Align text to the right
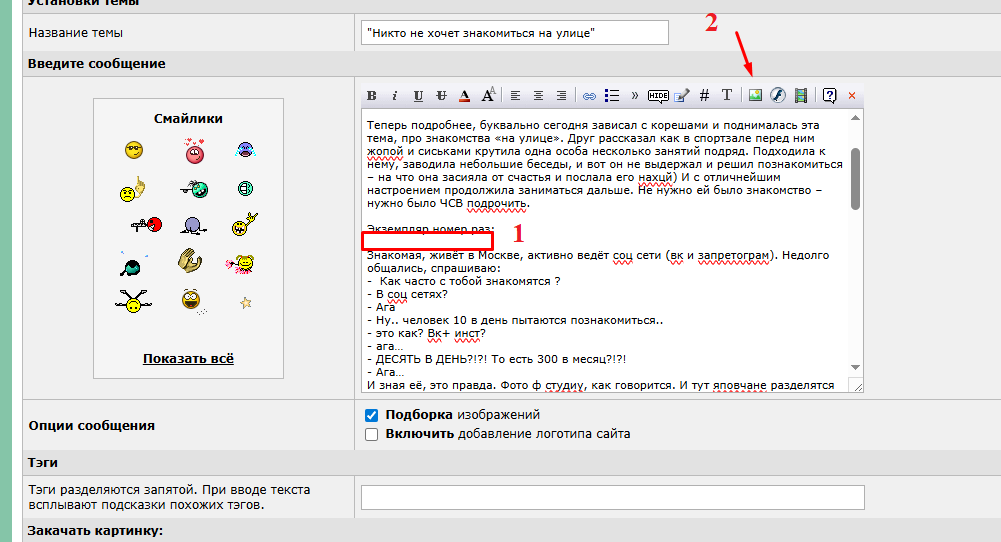 561,96
